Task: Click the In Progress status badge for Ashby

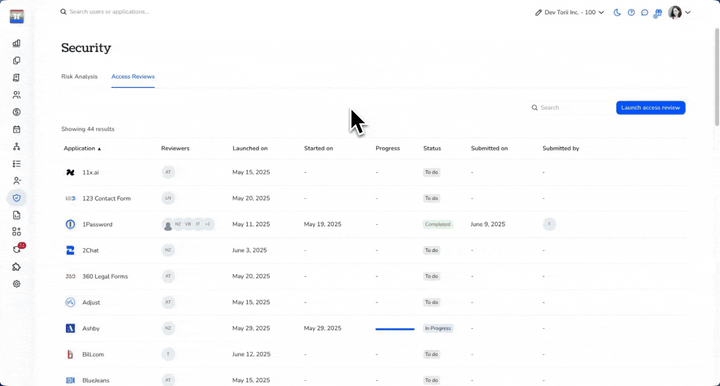Action: pos(438,328)
